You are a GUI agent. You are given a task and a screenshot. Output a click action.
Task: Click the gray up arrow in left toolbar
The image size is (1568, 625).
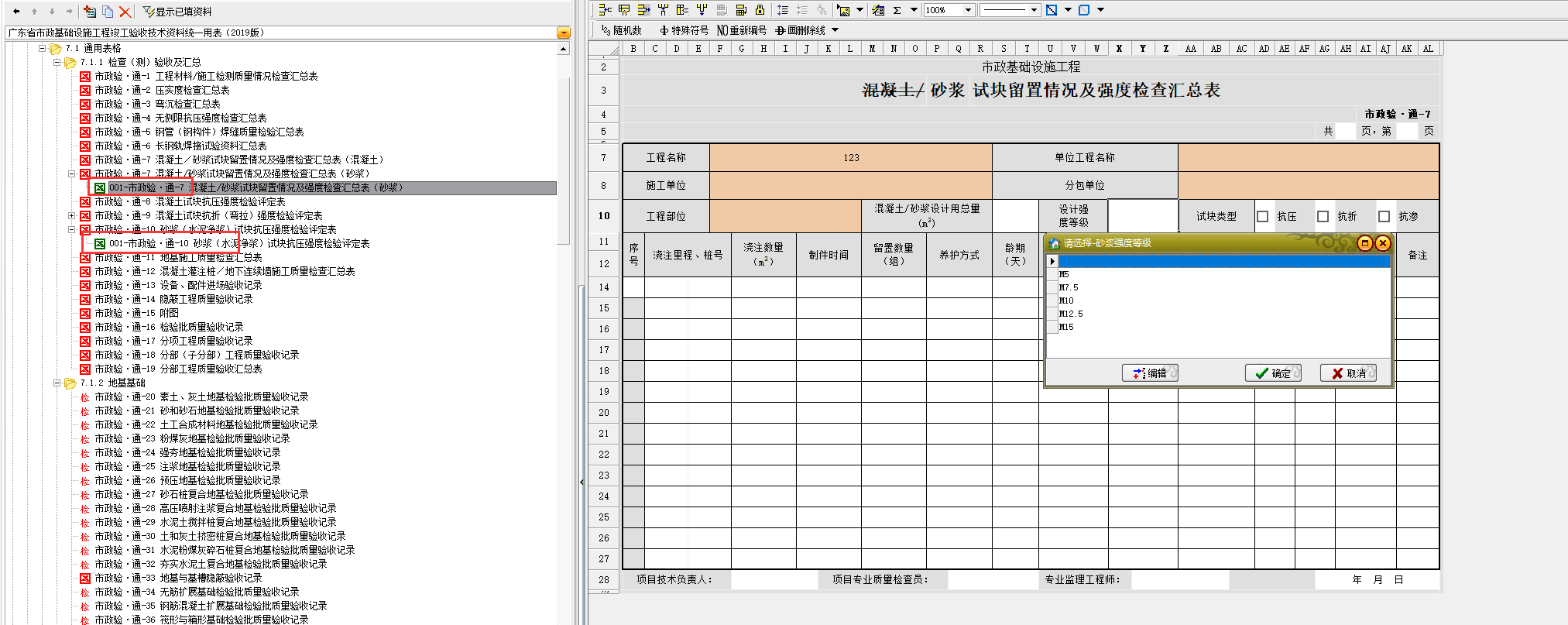pos(34,12)
